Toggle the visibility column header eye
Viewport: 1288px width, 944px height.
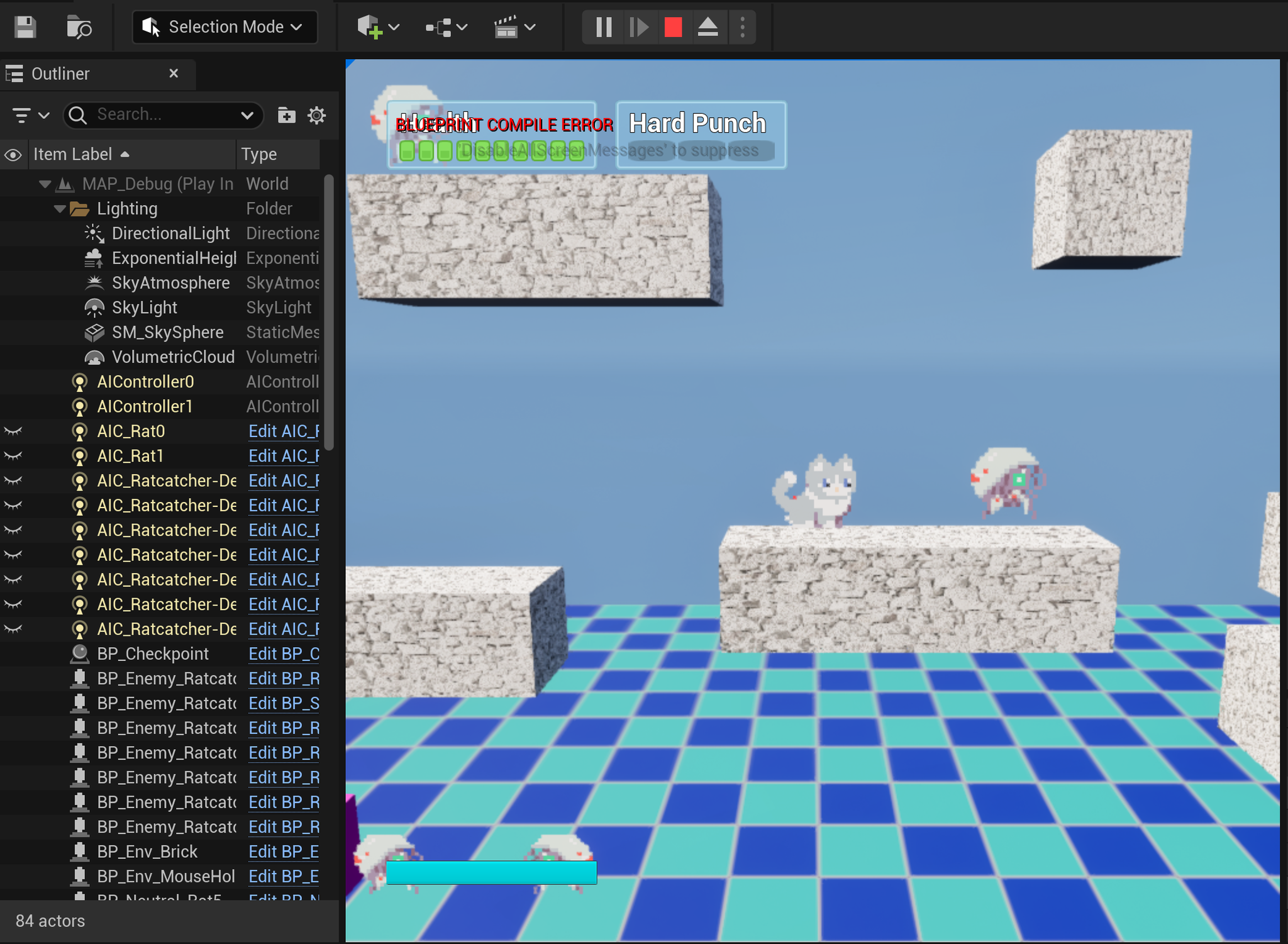point(13,155)
